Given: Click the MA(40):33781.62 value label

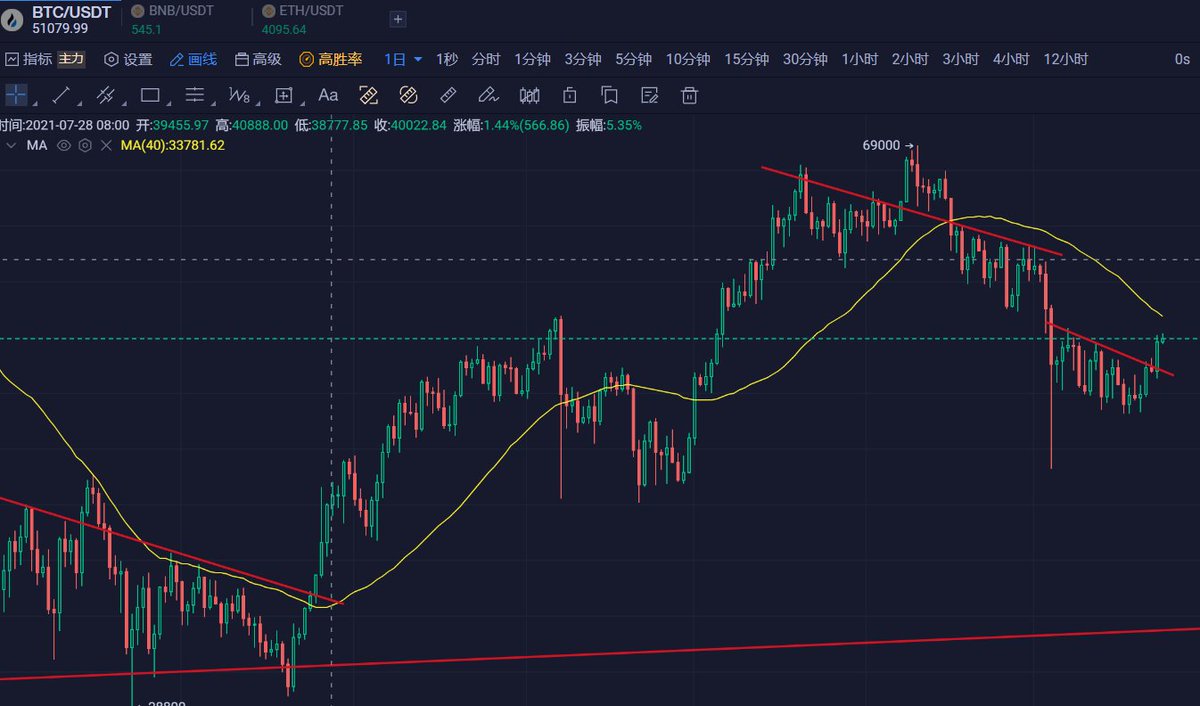Looking at the screenshot, I should pos(172,145).
